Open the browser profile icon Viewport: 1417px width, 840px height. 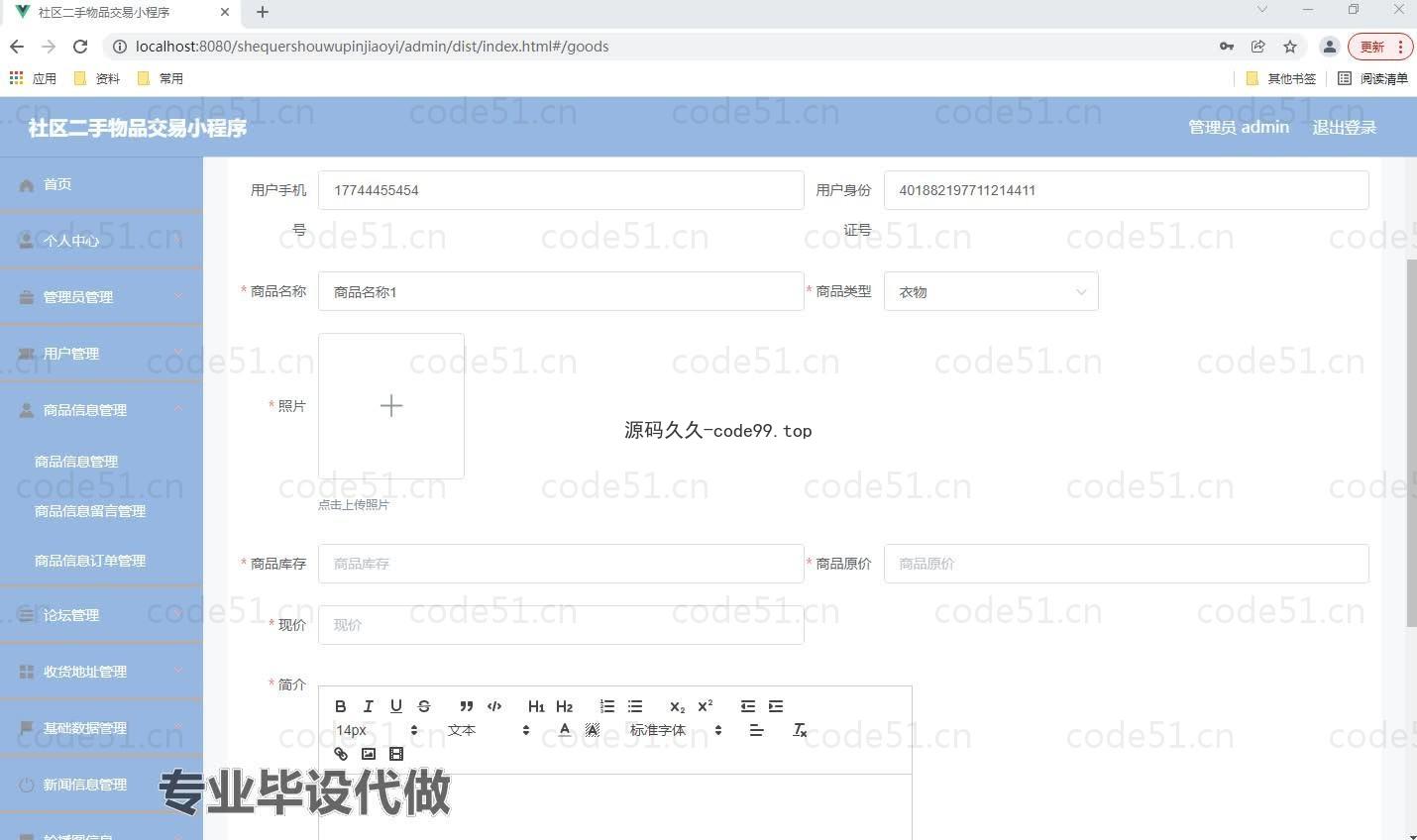1329,47
